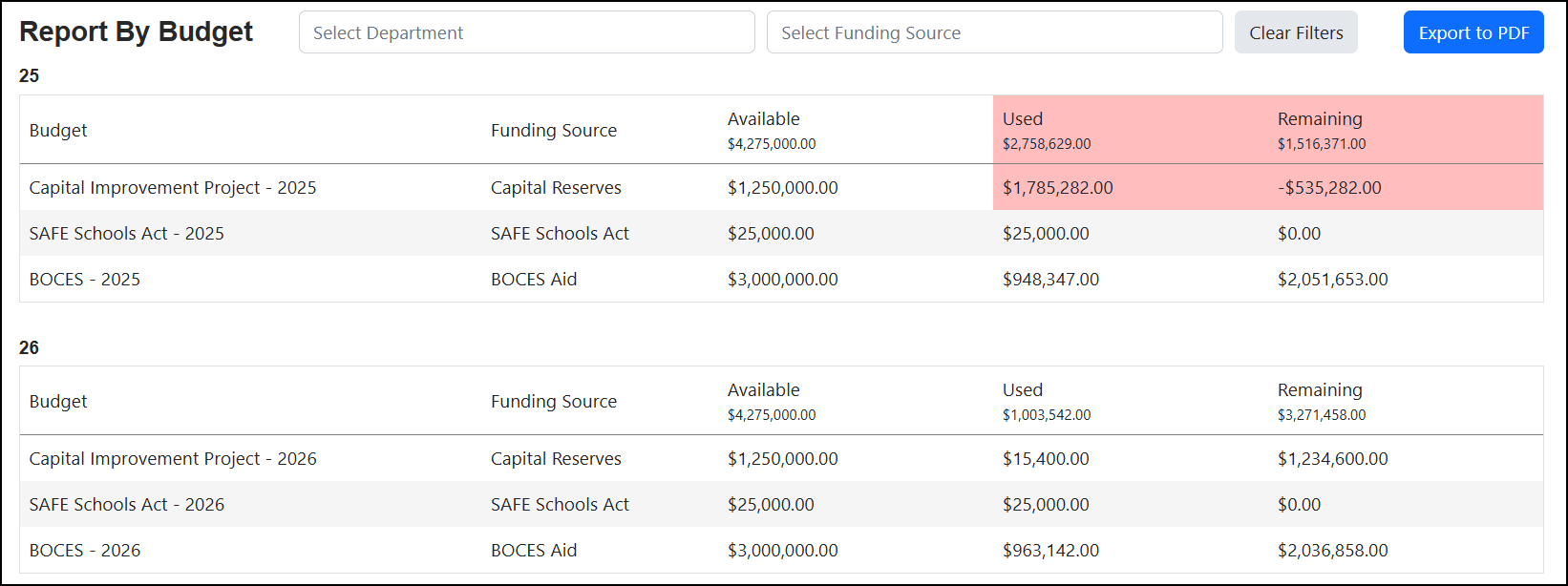Viewport: 1568px width, 586px height.
Task: Click the Clear Filters button
Action: click(x=1296, y=32)
